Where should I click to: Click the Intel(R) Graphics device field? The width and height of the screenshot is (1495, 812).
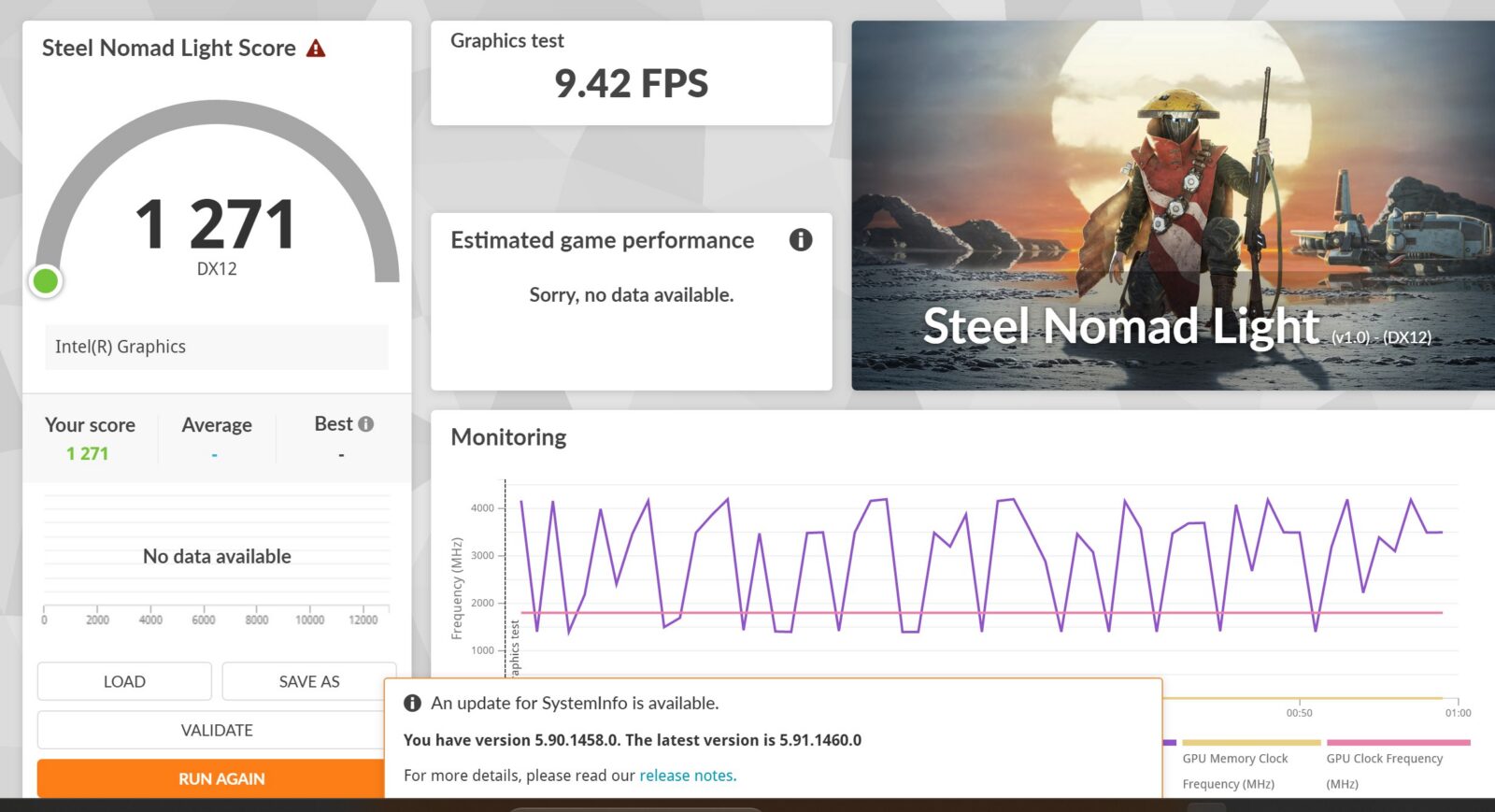[216, 347]
